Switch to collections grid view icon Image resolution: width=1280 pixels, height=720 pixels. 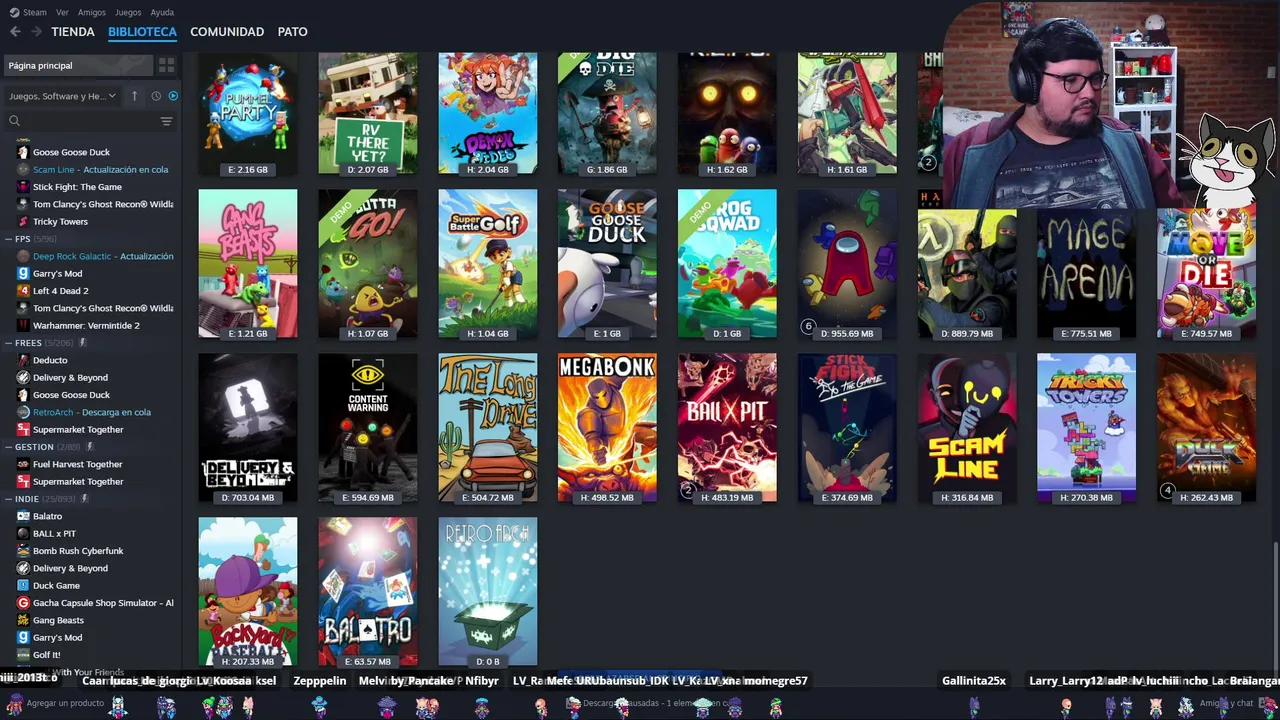tap(167, 65)
